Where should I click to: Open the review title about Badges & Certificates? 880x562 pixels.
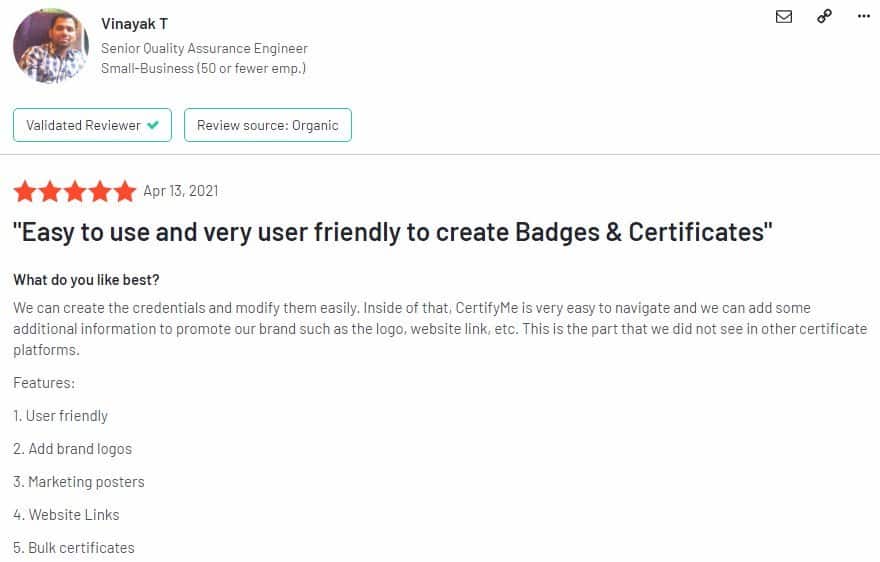pos(393,232)
